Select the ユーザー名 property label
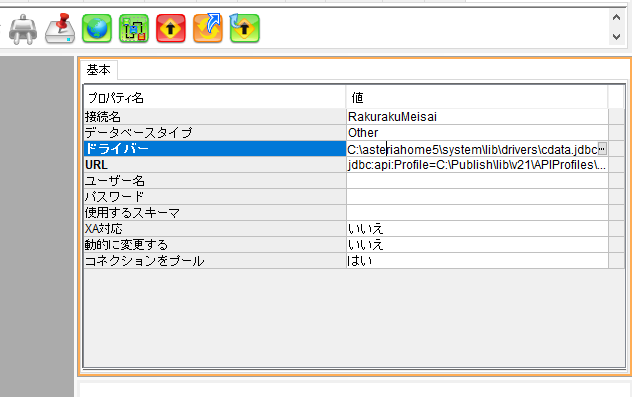 coord(215,181)
